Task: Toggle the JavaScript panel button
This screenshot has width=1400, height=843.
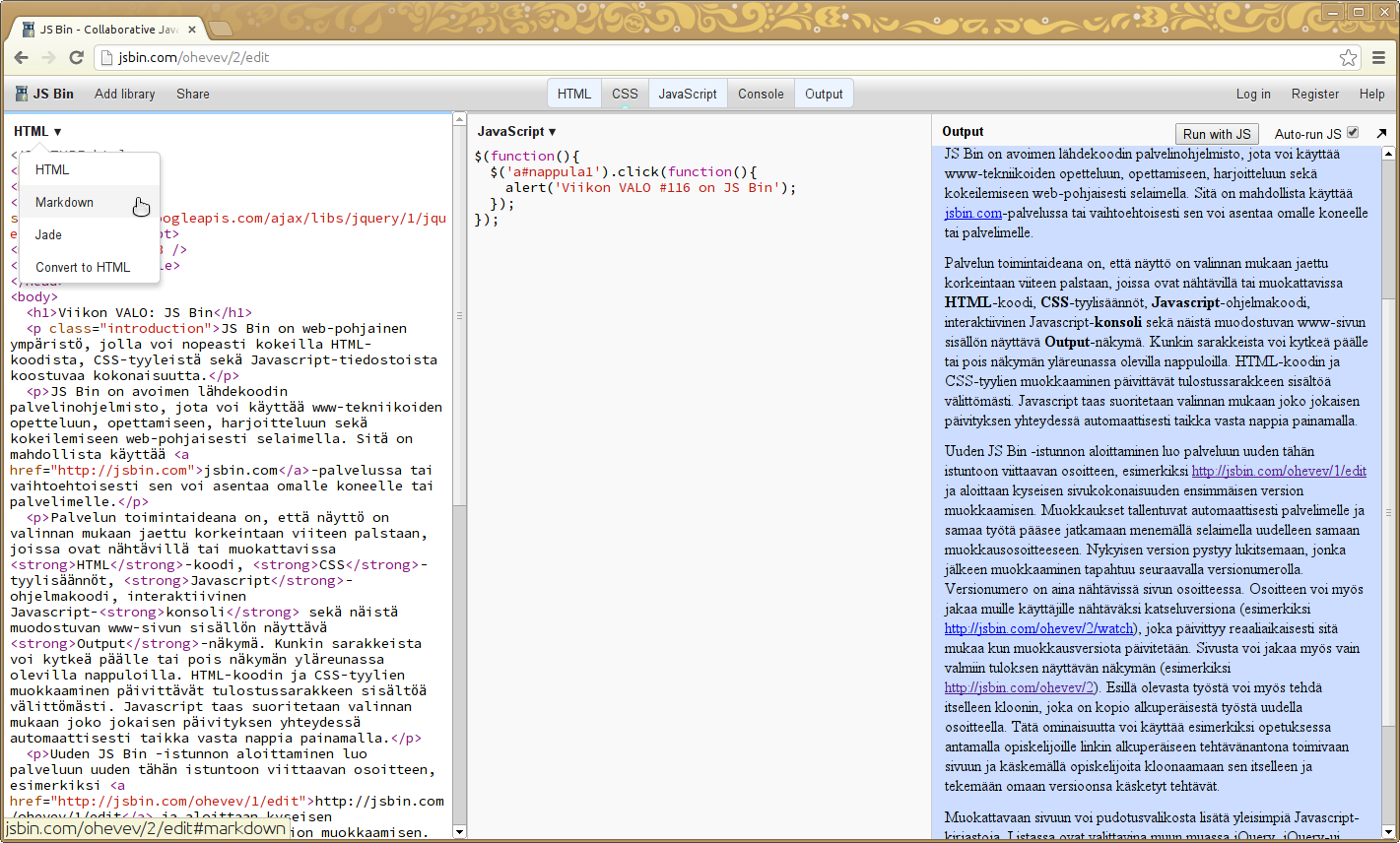Action: (688, 94)
